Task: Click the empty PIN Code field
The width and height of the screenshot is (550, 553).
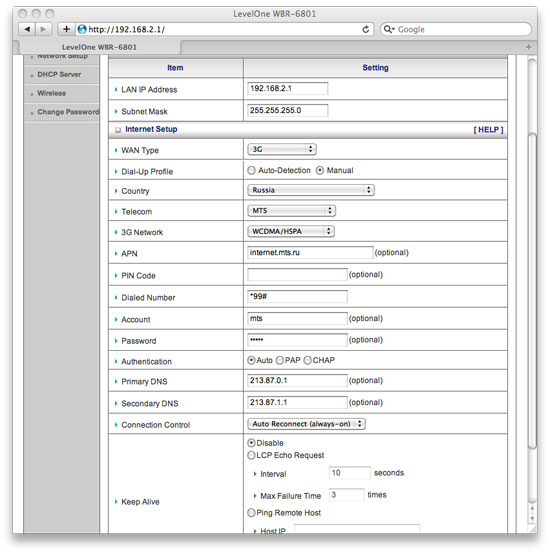Action: (x=297, y=274)
